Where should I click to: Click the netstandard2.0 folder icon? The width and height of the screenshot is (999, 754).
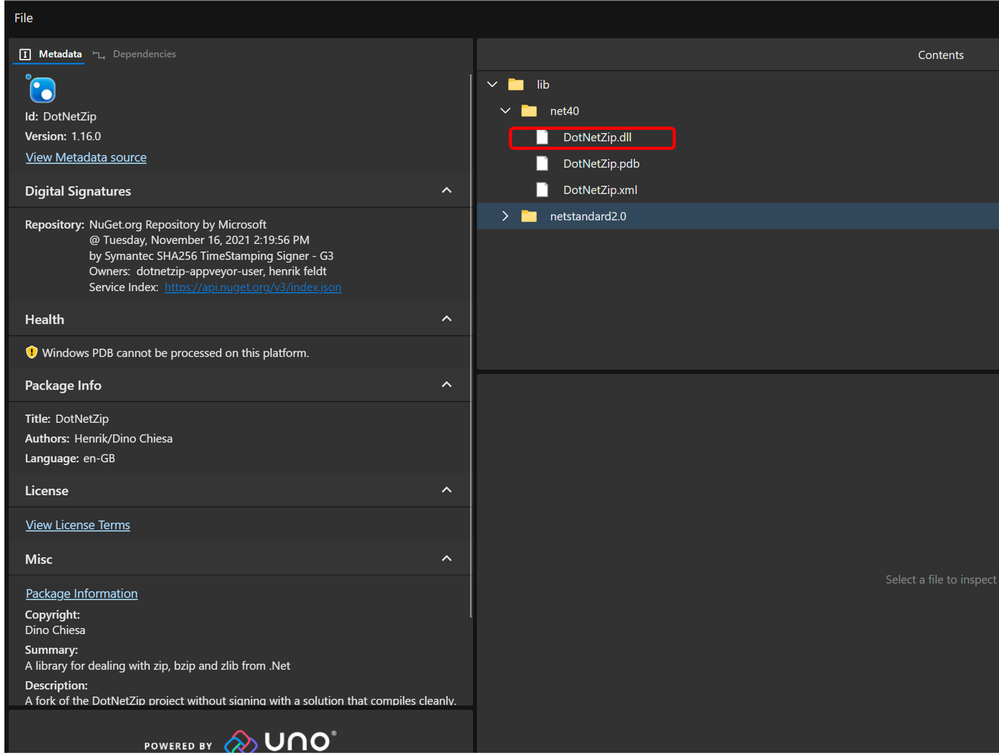pyautogui.click(x=529, y=216)
